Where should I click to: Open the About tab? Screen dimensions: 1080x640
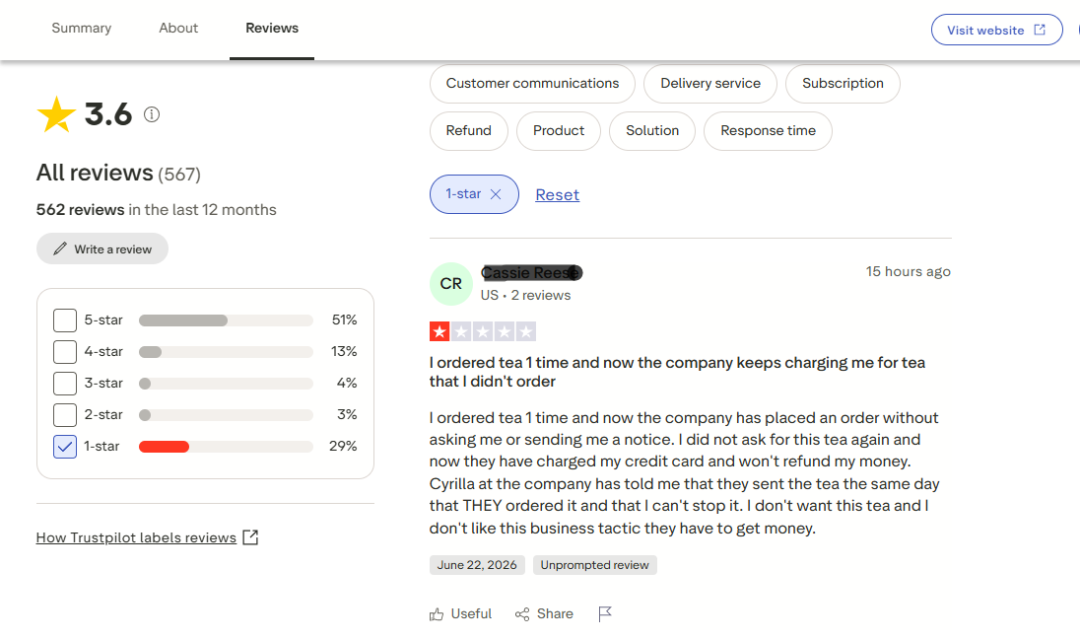coord(178,28)
